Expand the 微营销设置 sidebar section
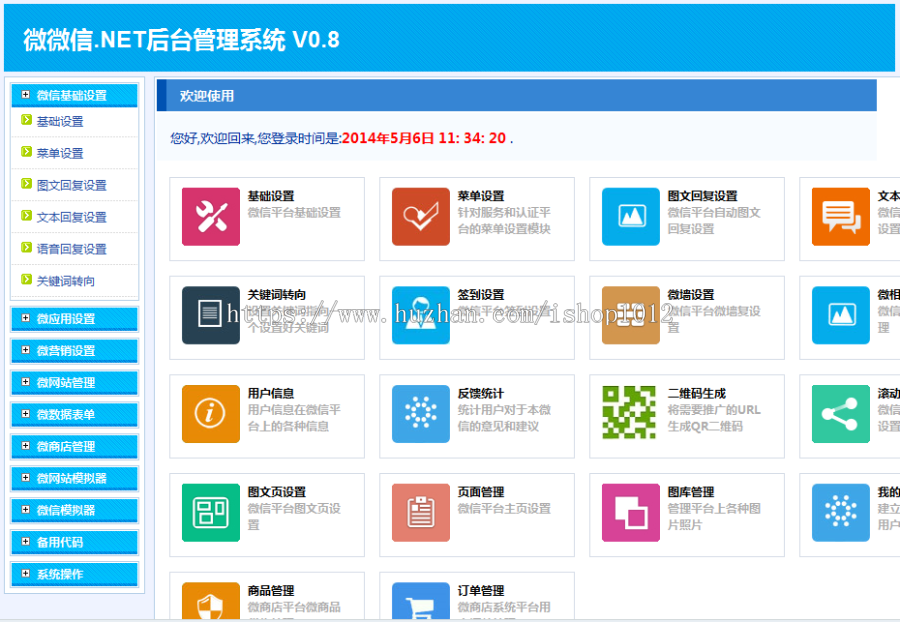The width and height of the screenshot is (900, 622). [x=72, y=350]
